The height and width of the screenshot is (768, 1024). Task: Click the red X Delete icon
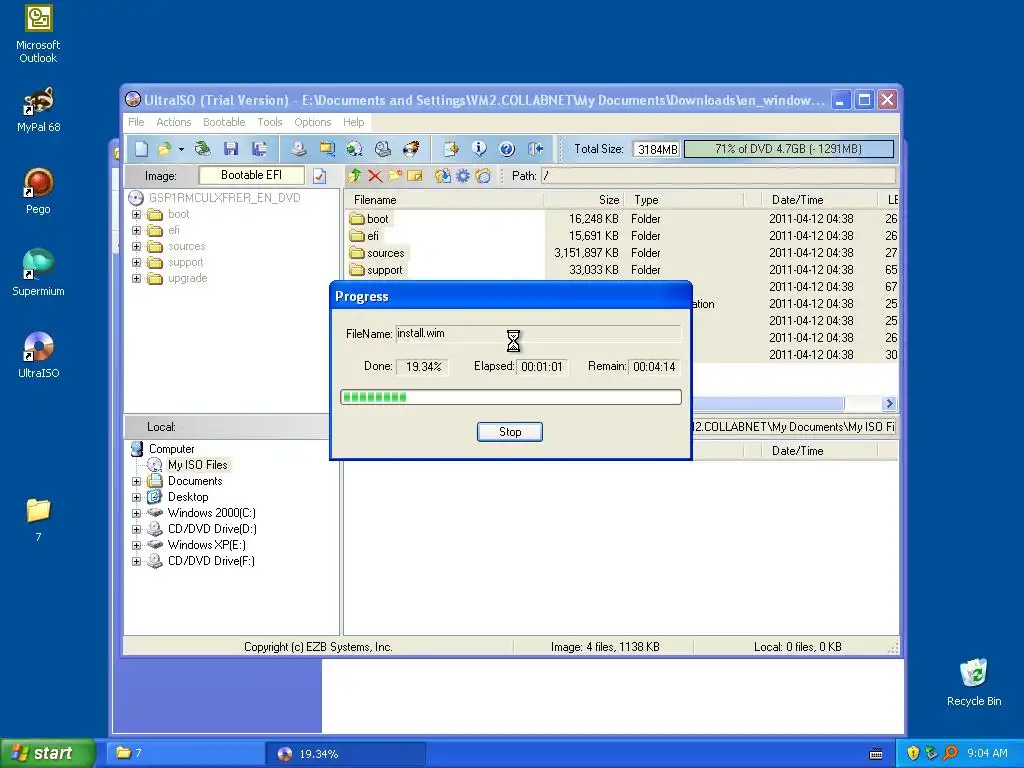tap(375, 175)
